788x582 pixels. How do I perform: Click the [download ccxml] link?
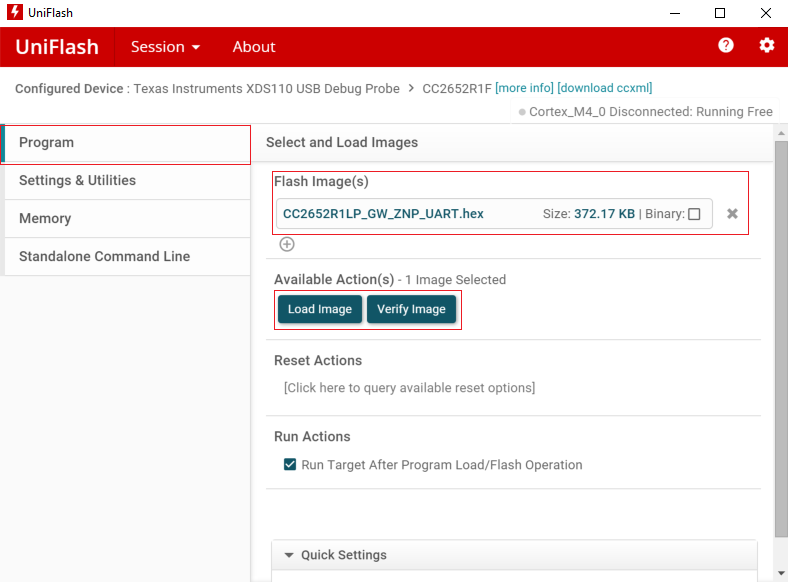pos(604,88)
